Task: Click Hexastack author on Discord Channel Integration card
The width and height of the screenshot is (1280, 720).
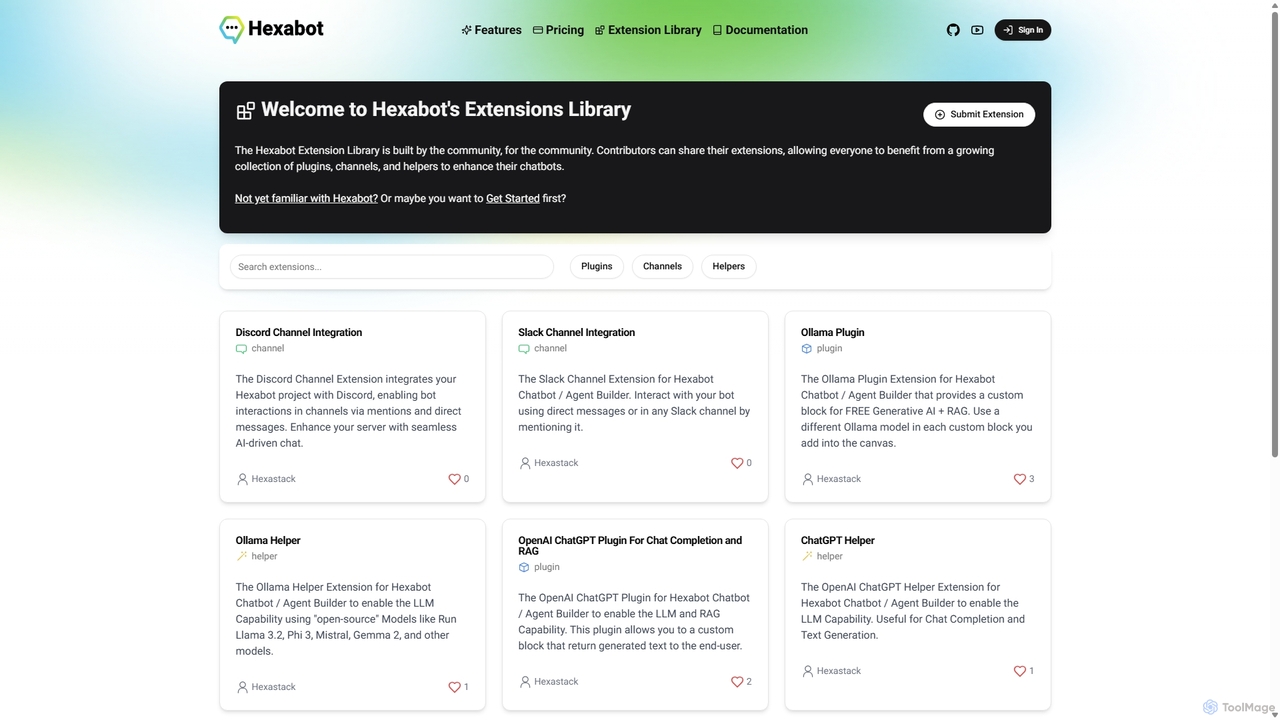Action: click(274, 479)
